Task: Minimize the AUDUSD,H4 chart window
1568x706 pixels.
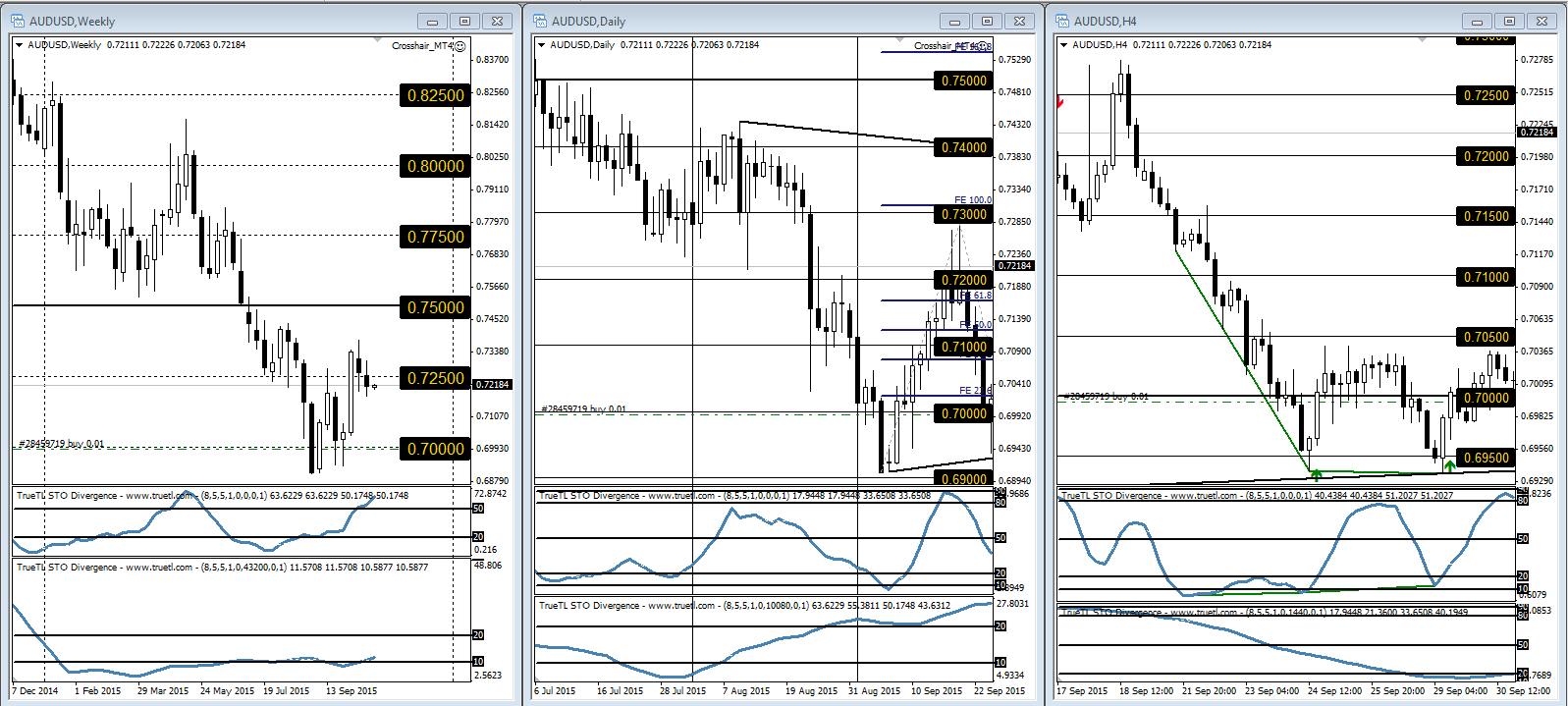Action: pos(1477,21)
